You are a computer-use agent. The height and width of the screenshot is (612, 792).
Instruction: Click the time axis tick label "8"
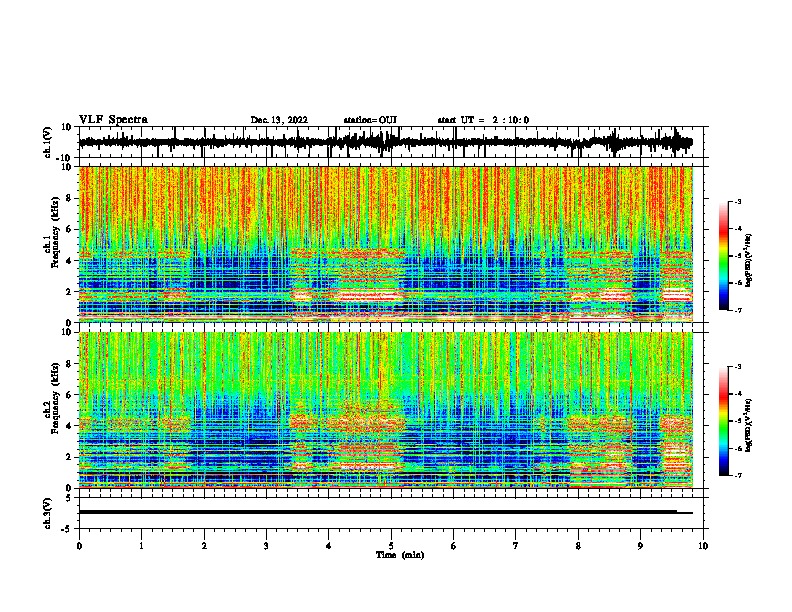click(578, 546)
